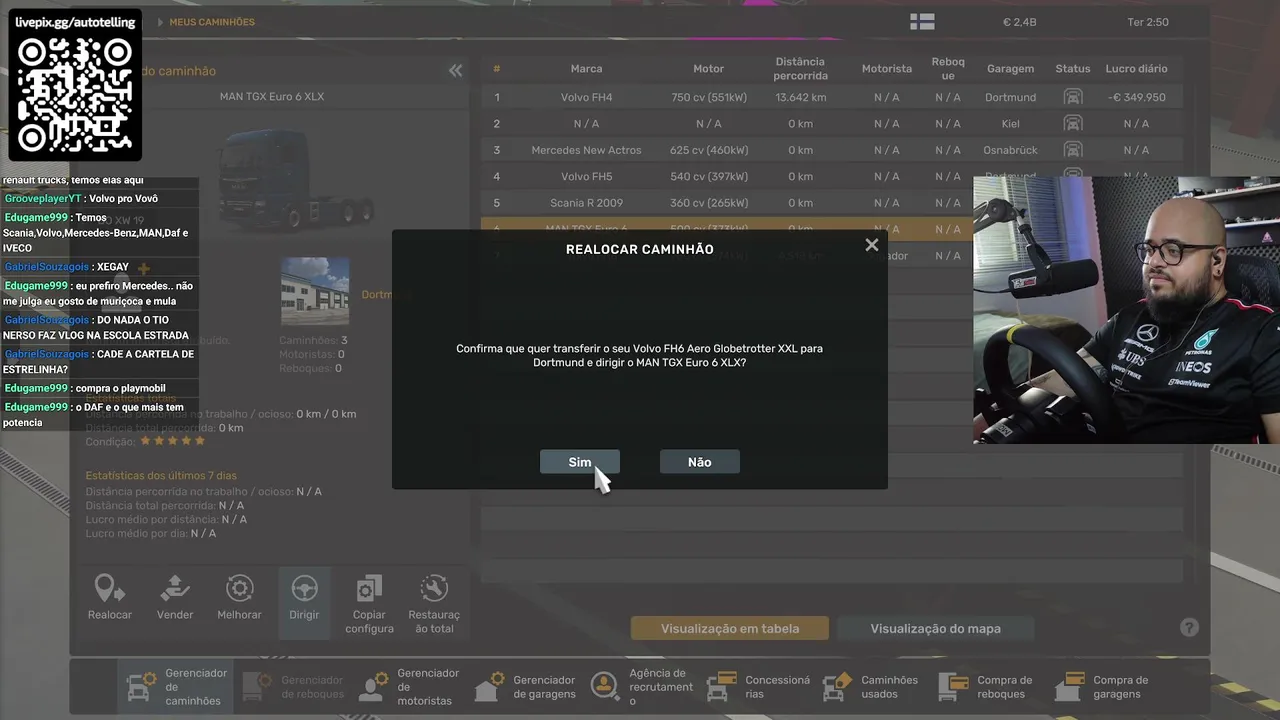Screen dimensions: 1280x720
Task: Click the Kiel garage cell
Action: tap(1010, 124)
